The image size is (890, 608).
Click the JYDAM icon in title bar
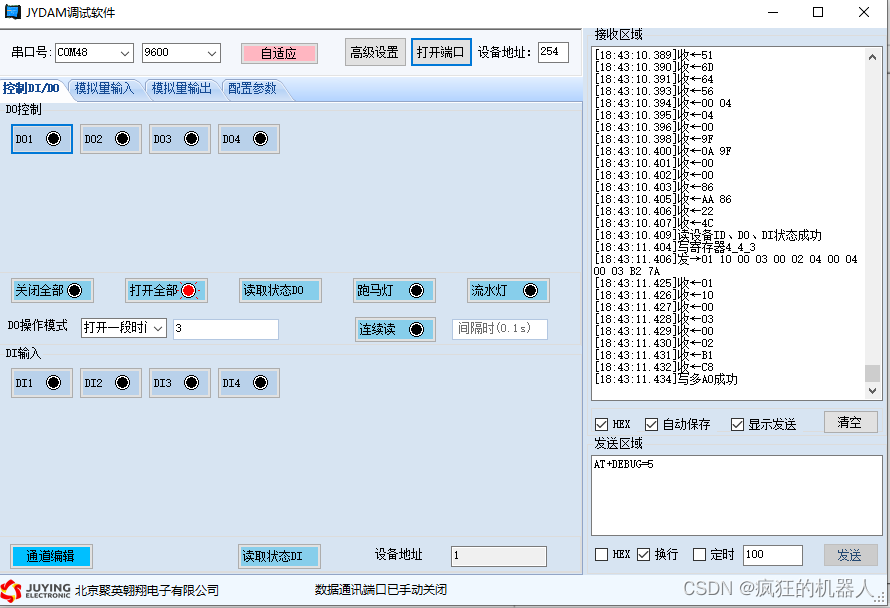(x=13, y=13)
